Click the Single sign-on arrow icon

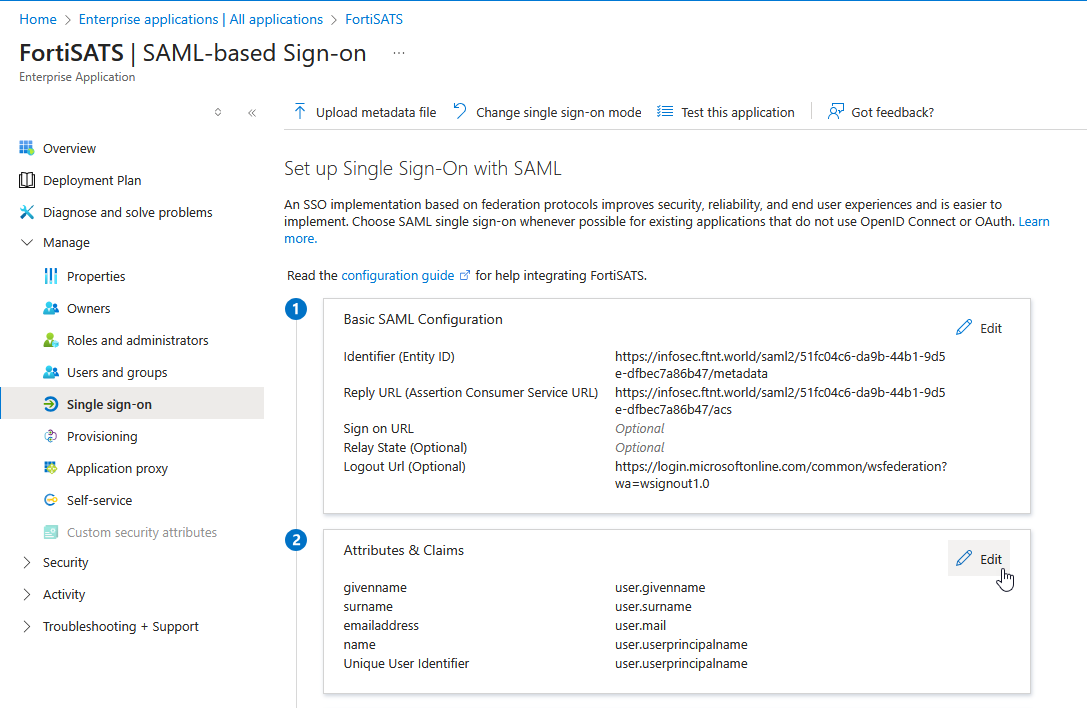[51, 404]
